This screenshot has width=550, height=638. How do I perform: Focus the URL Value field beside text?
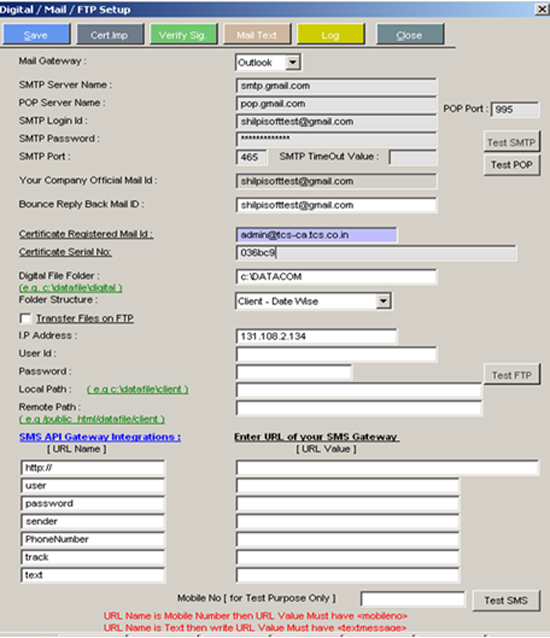coord(347,575)
